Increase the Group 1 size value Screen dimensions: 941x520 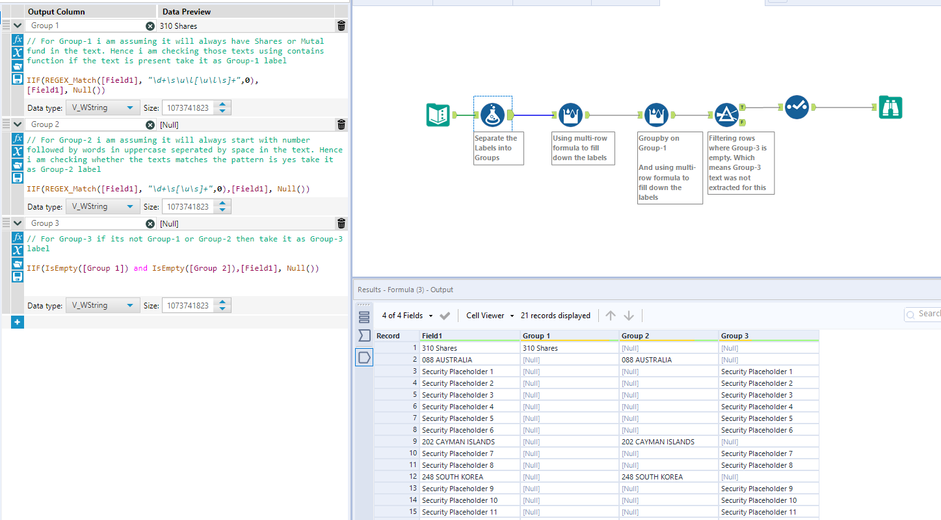coord(223,104)
